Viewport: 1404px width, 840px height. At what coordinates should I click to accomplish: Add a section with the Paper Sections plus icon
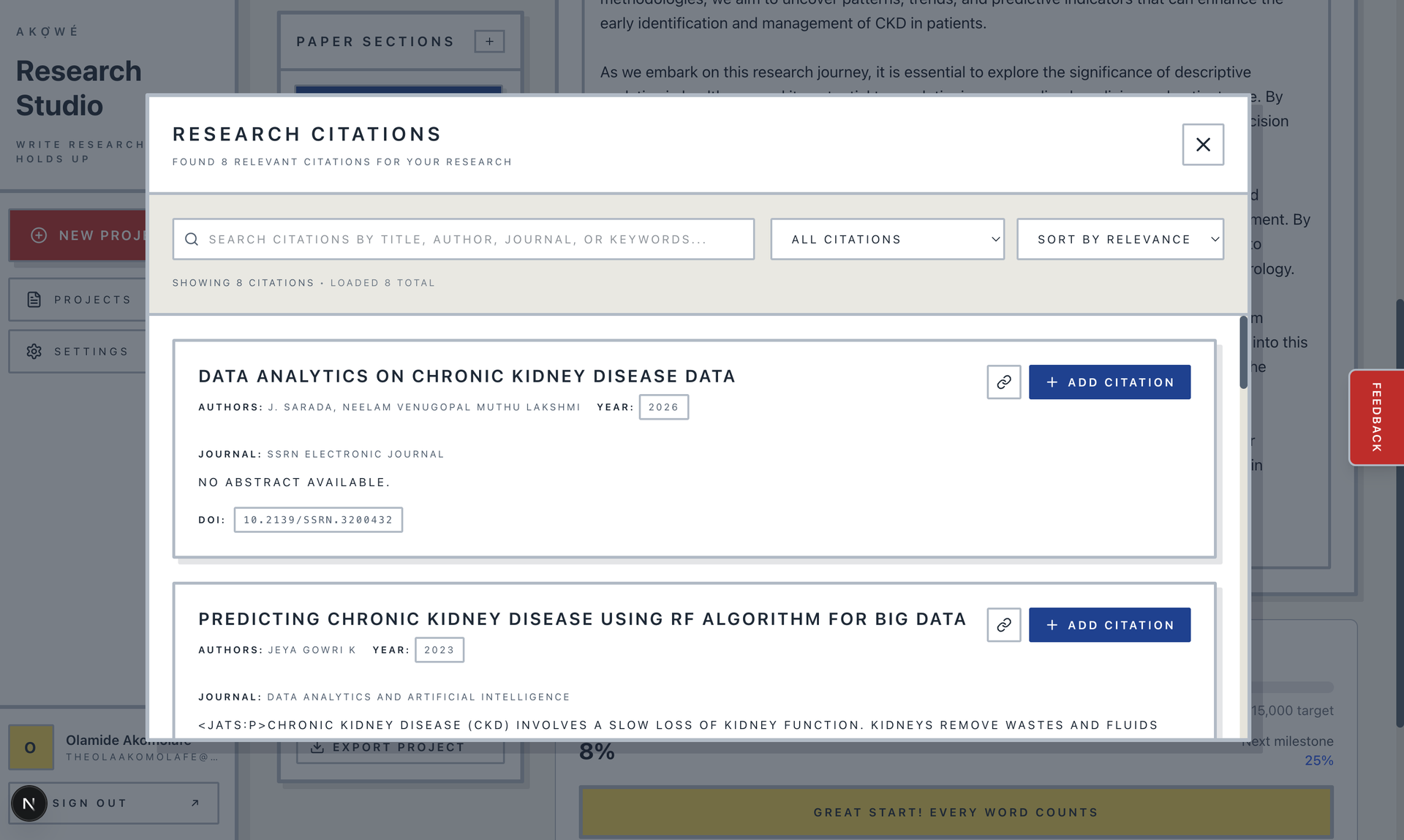[488, 42]
